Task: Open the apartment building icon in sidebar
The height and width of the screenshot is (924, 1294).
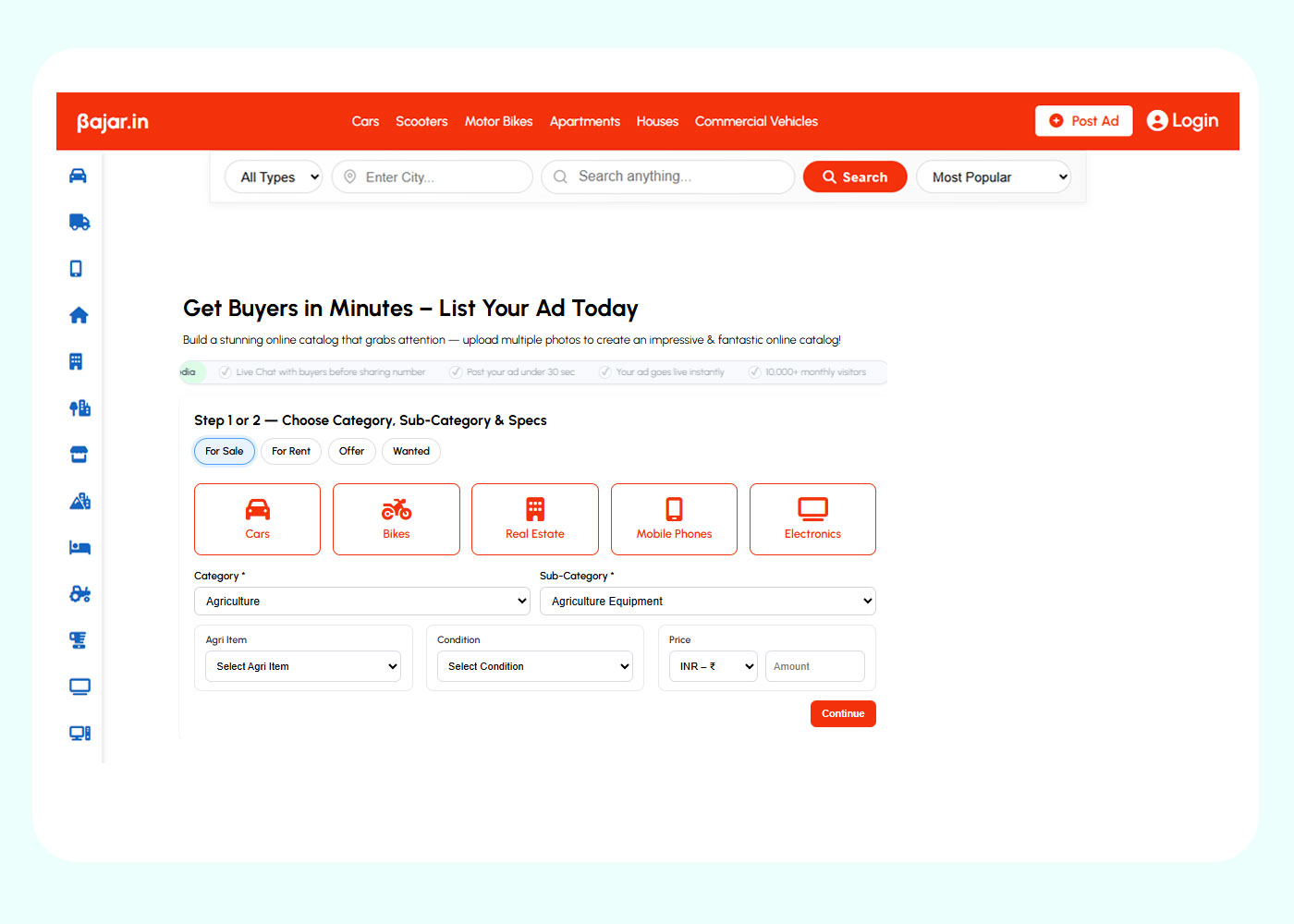Action: [79, 360]
